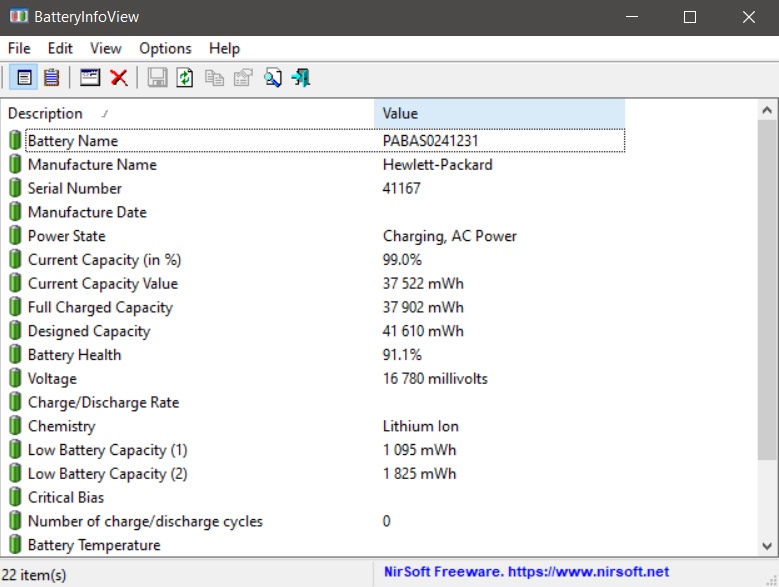
Task: Click the battery icon beside Full Charged Capacity
Action: (x=15, y=307)
